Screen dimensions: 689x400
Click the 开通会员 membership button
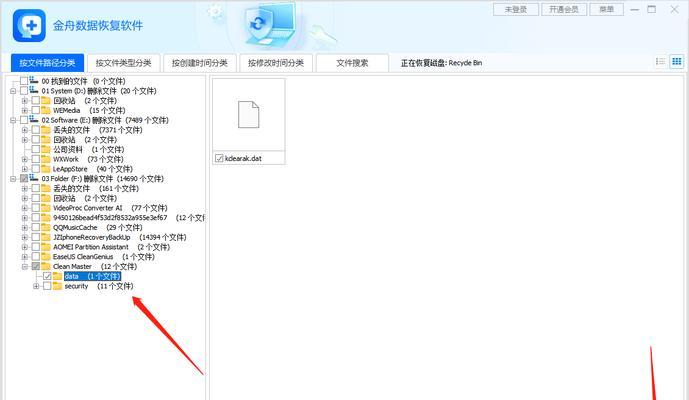[564, 9]
